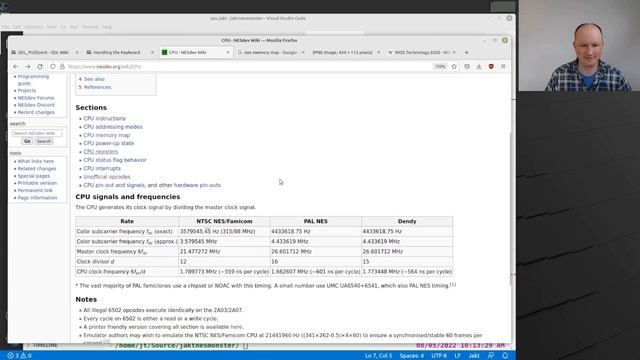
Task: Click the nesdev.org URL address bar
Action: tap(245, 67)
